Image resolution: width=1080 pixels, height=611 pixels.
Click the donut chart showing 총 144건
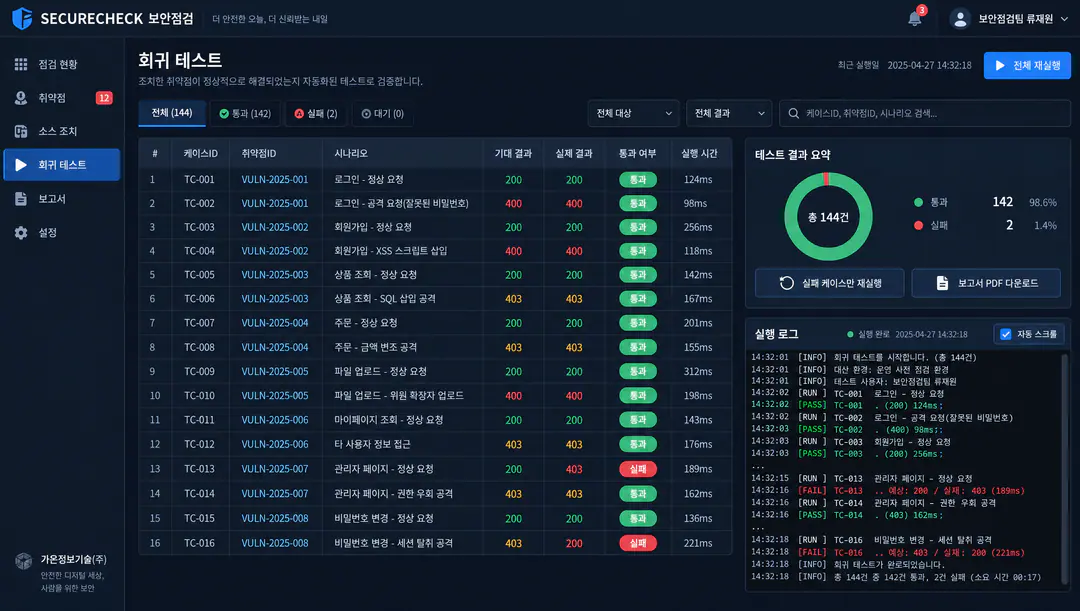[829, 217]
